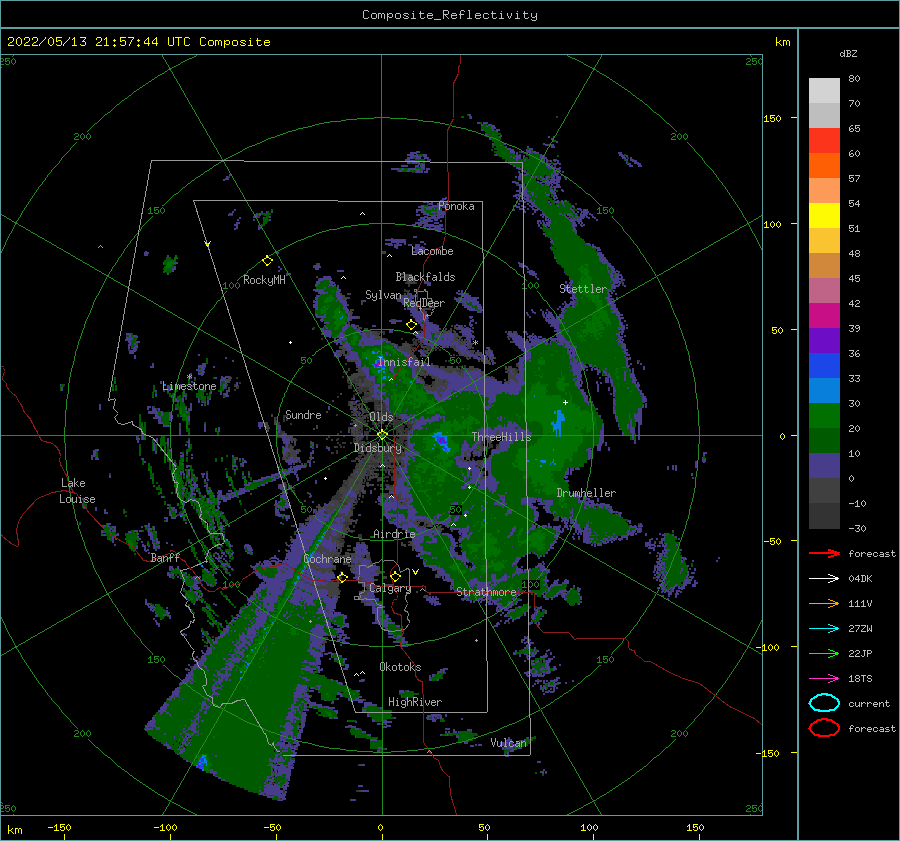Click the Sylvan label
Image resolution: width=900 pixels, height=841 pixels.
point(383,295)
